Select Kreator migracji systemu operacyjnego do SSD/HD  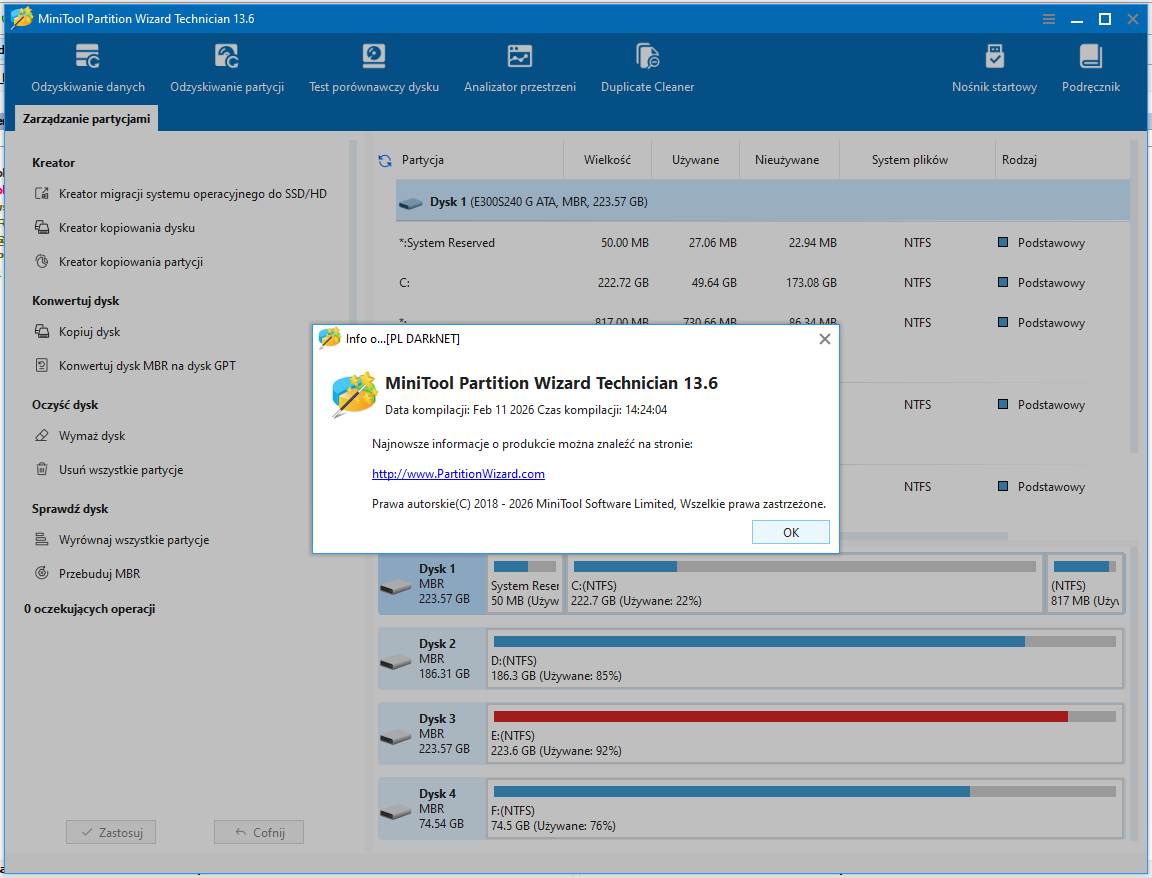[192, 194]
